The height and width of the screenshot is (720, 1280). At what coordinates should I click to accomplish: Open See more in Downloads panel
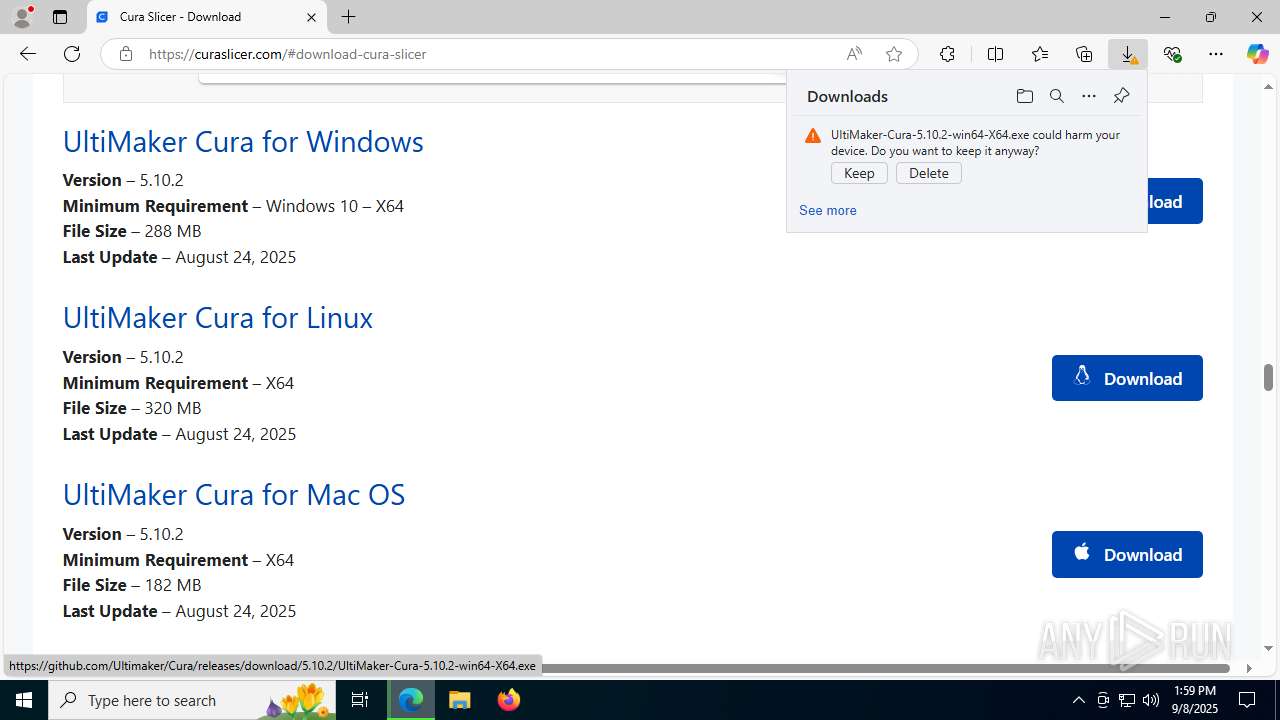click(827, 210)
